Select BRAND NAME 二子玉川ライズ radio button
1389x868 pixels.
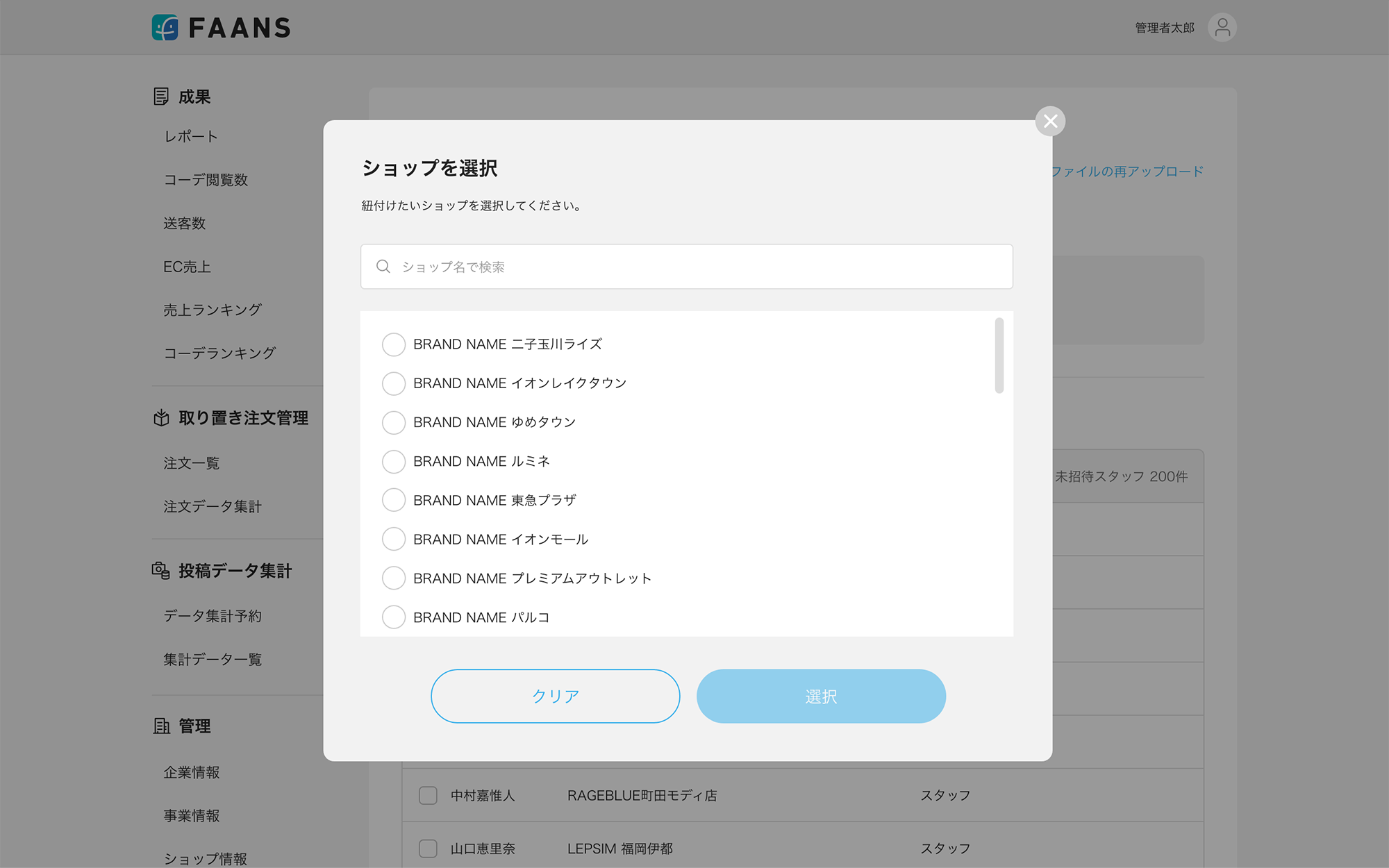[x=394, y=344]
